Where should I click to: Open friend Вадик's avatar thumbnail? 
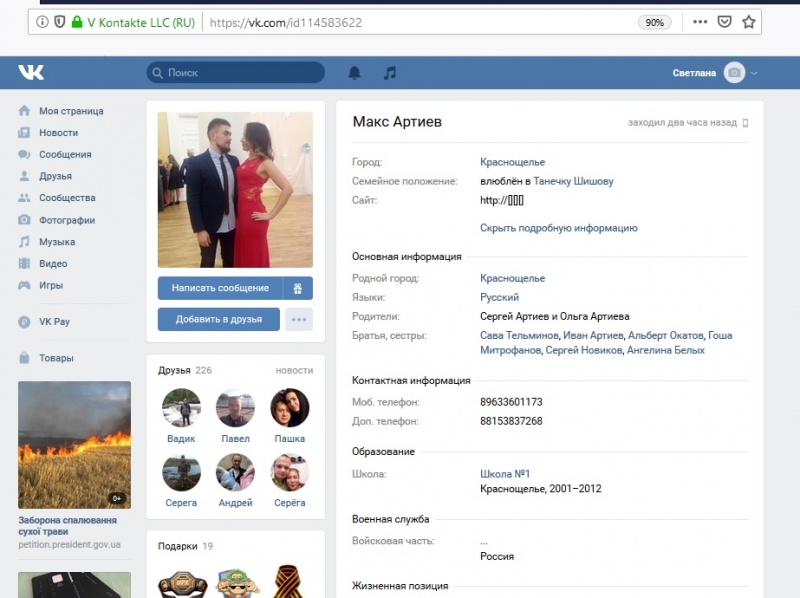(x=181, y=408)
